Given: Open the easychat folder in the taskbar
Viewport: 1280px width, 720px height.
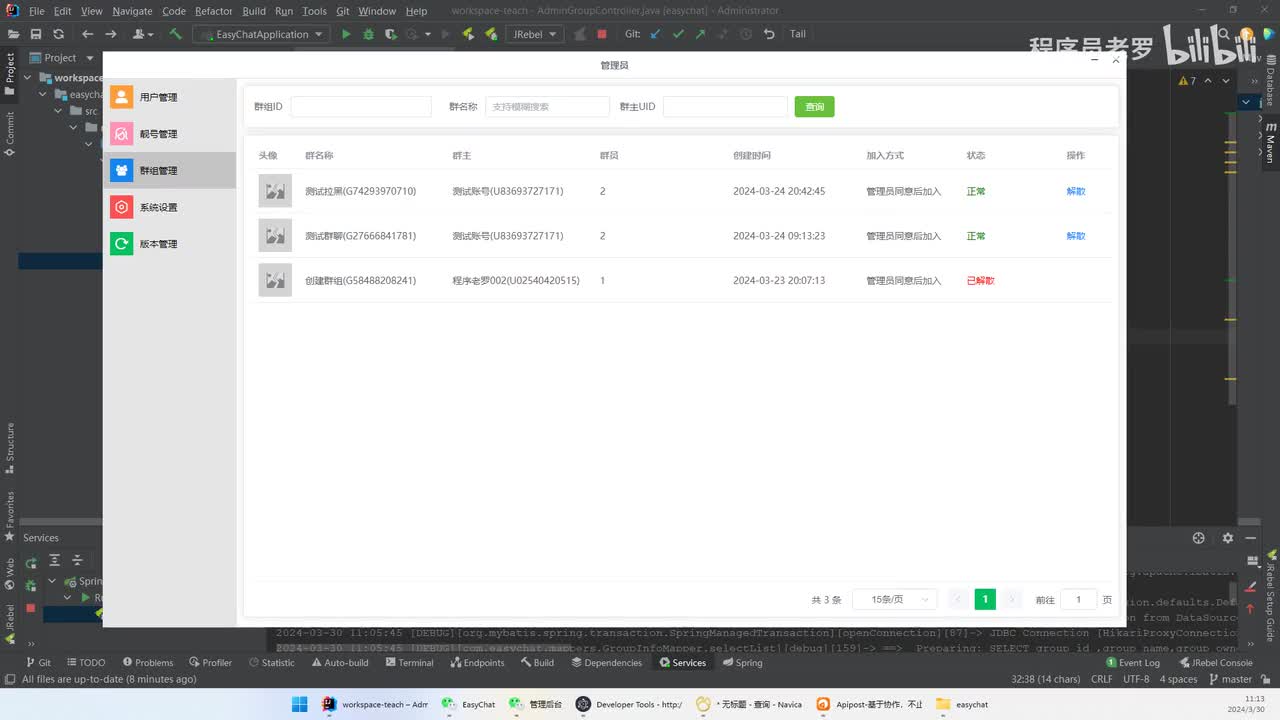Looking at the screenshot, I should click(962, 704).
